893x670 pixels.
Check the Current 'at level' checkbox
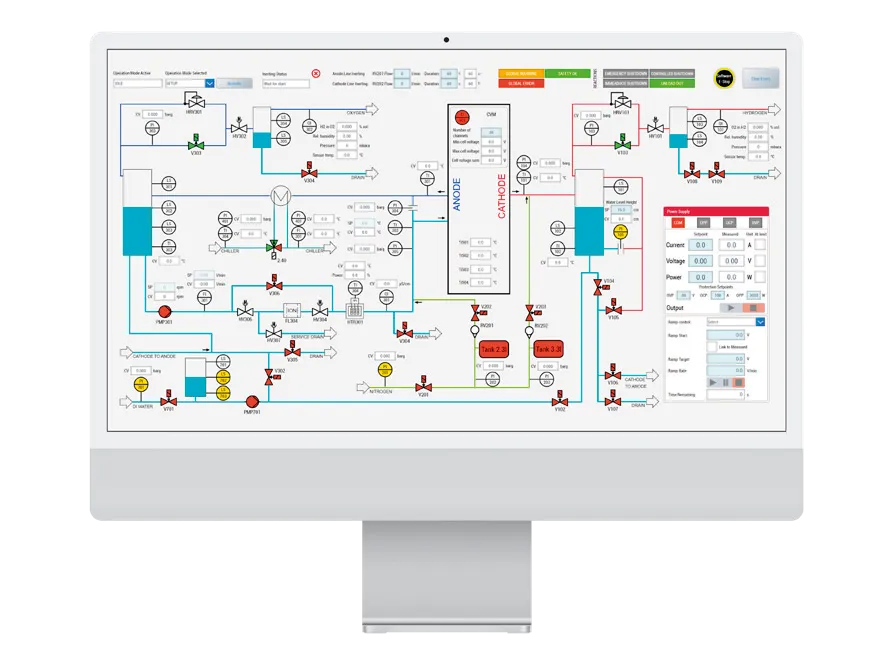click(x=760, y=244)
